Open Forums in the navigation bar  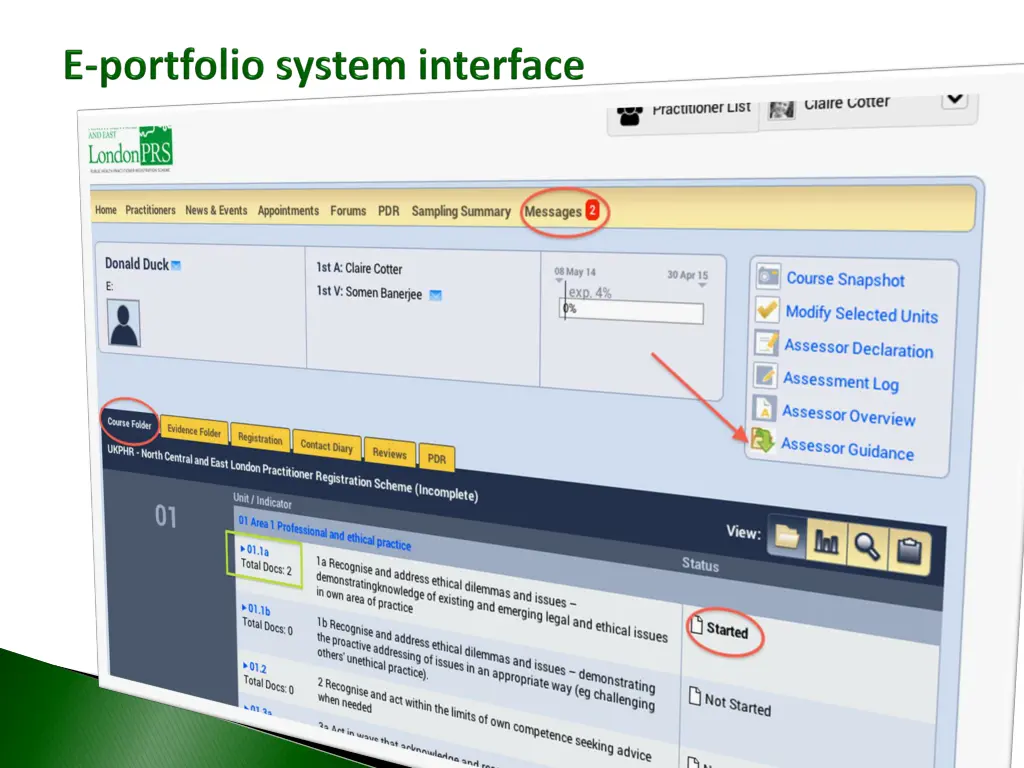[x=348, y=210]
